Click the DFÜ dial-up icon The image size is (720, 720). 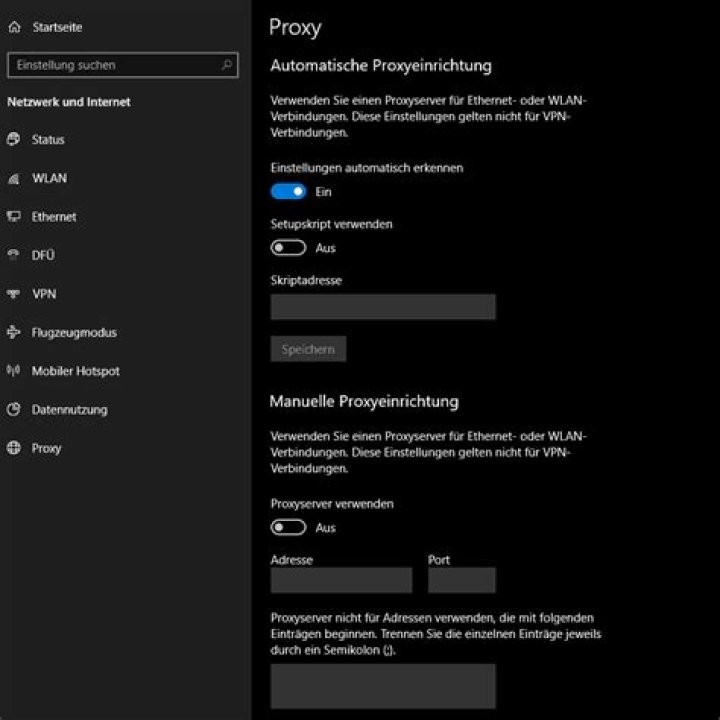(14, 254)
